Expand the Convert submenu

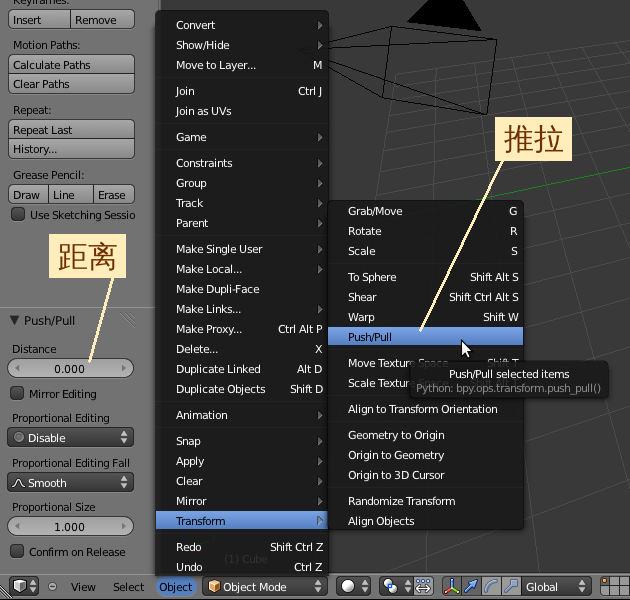coord(242,25)
